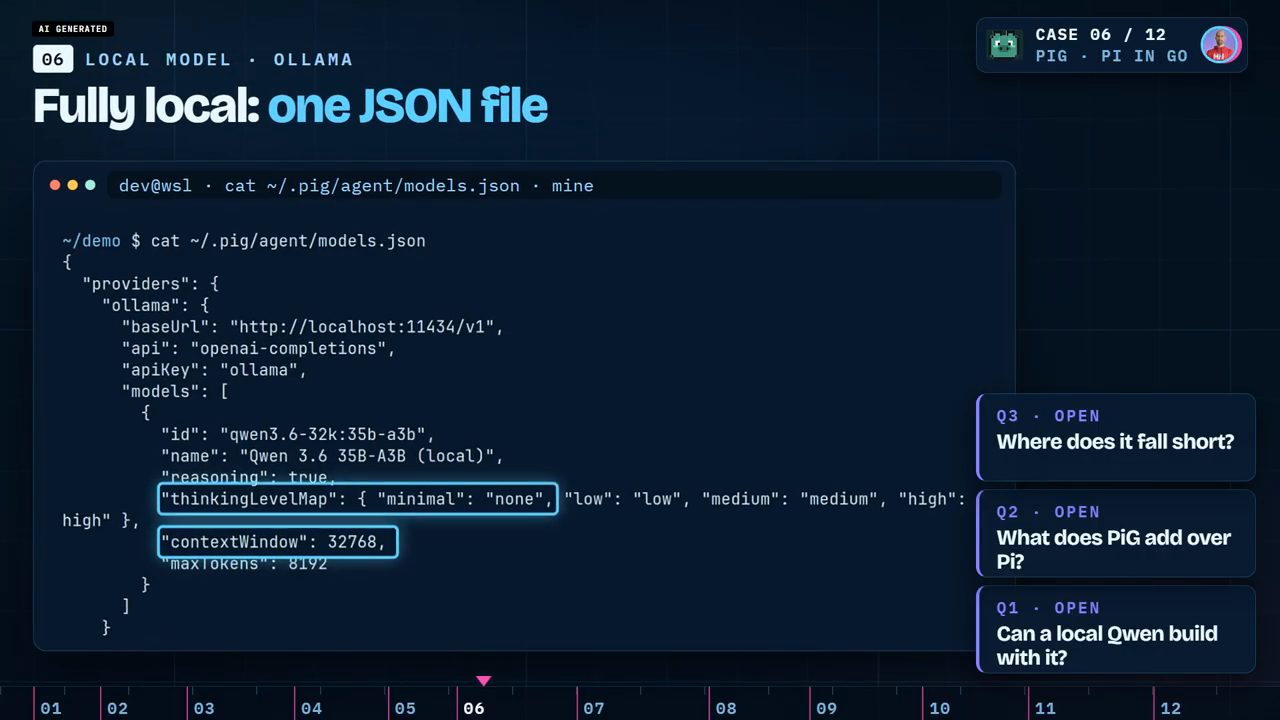Click the "AI GENERATED" badge
Image resolution: width=1280 pixels, height=720 pixels.
point(72,29)
